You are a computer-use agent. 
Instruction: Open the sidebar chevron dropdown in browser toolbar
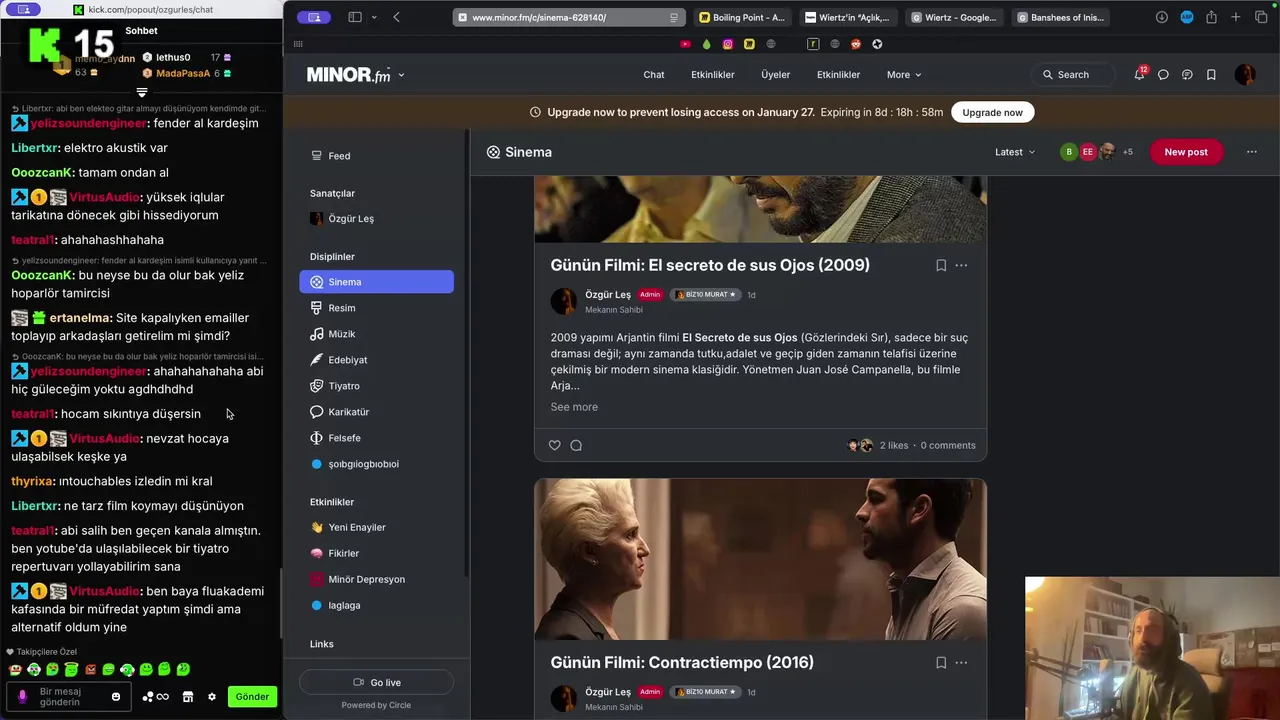pyautogui.click(x=374, y=17)
